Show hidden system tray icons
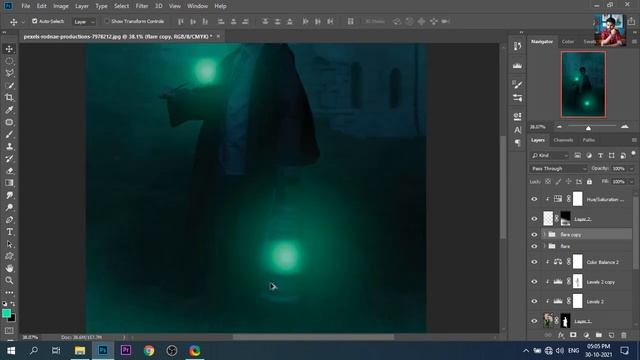Image resolution: width=640 pixels, height=360 pixels. 526,351
